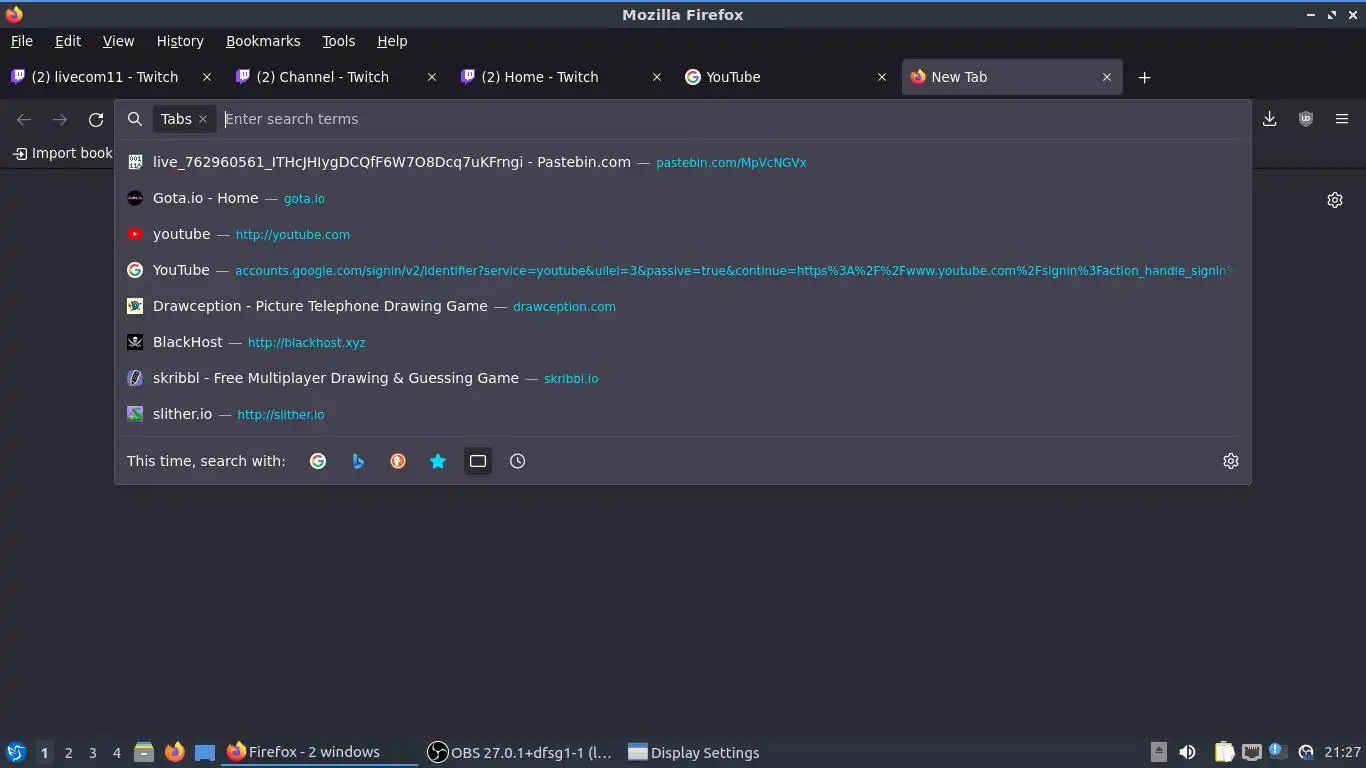Switch to workspace 4
Screen dimensions: 1366x768
(x=116, y=753)
